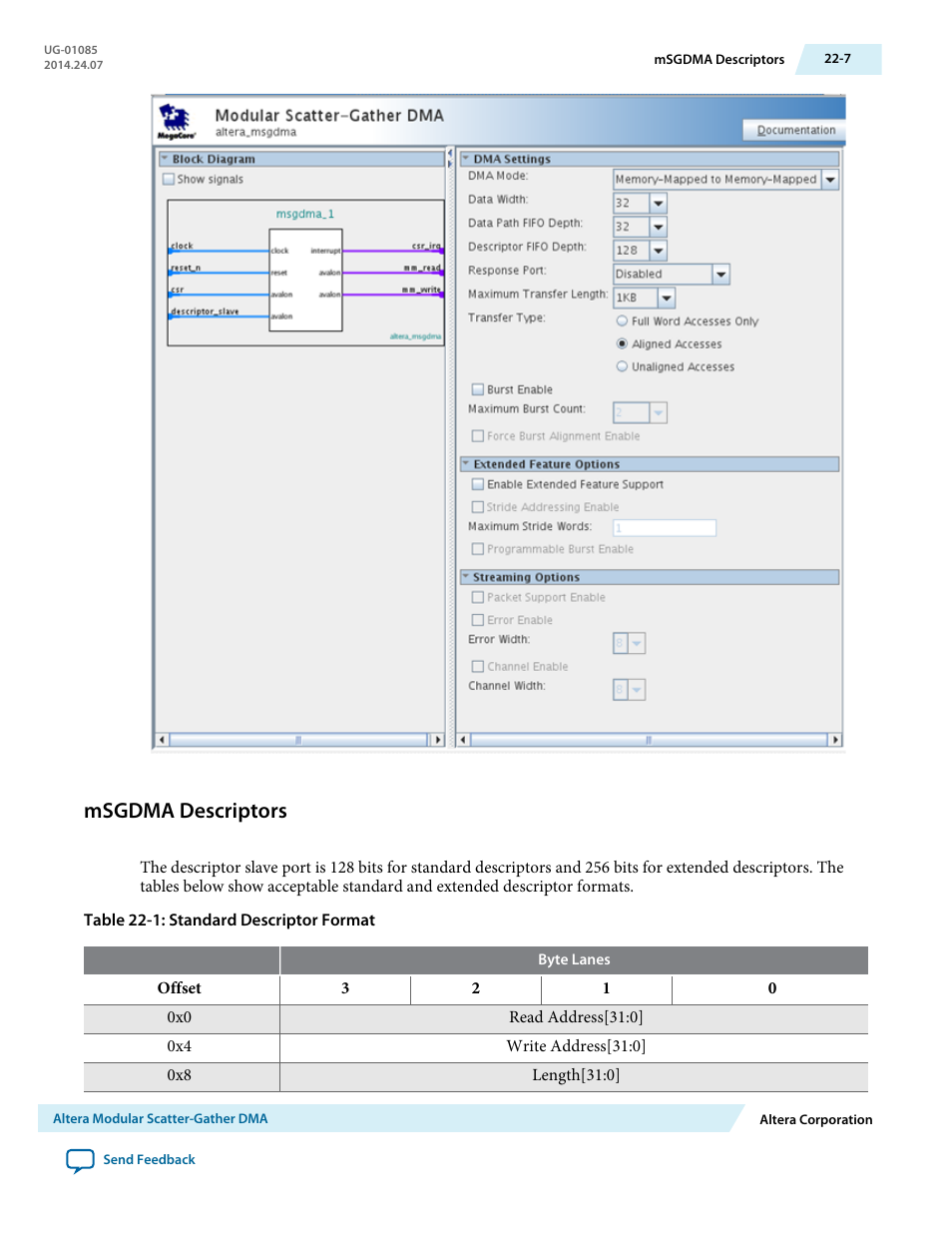Select Full Word Accesses Only radio
Viewport: 952px width, 1233px height.
(622, 321)
